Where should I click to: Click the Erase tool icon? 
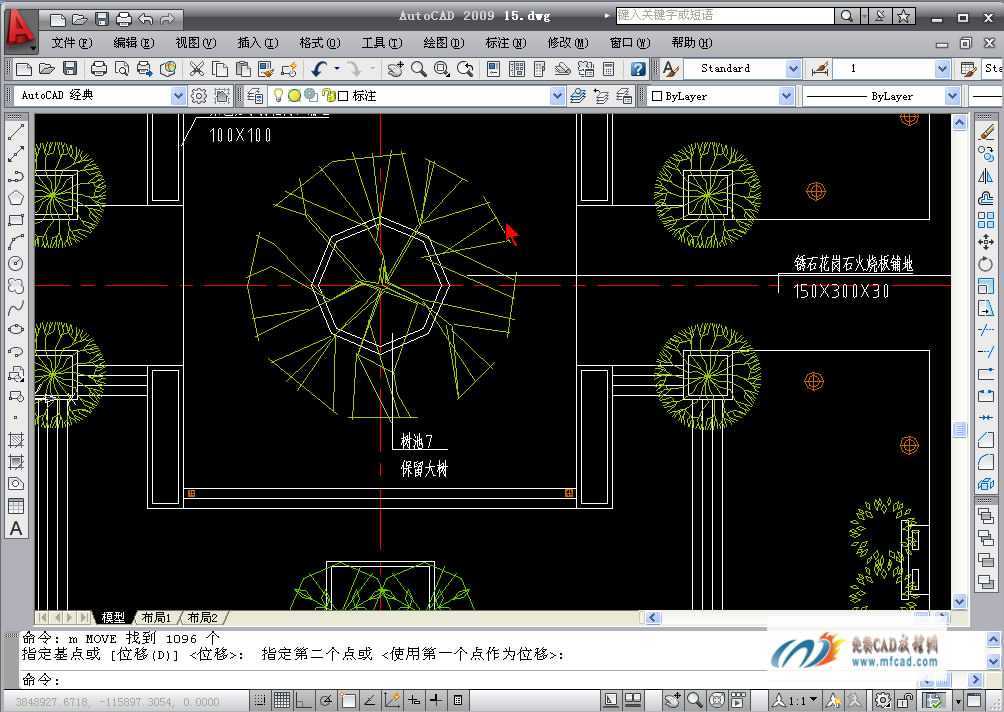coord(986,132)
